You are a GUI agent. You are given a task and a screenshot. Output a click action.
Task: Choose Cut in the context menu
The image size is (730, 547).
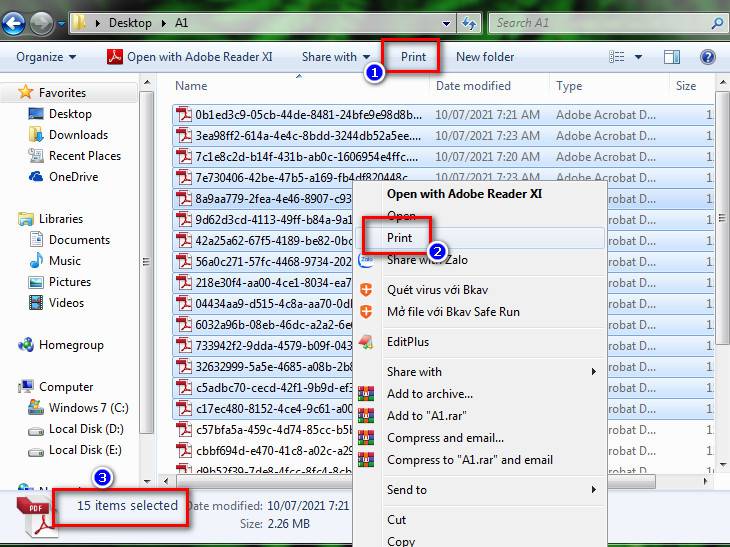[x=480, y=520]
